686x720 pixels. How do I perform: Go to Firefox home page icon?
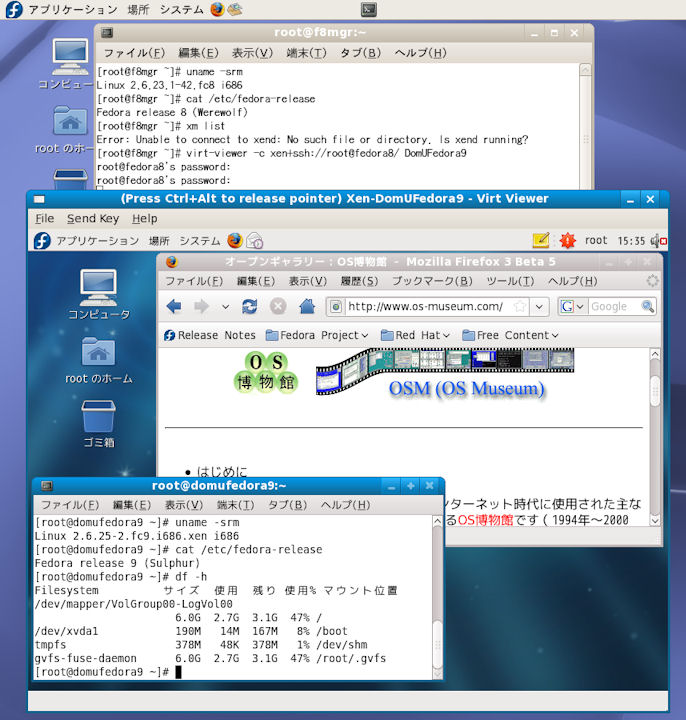pyautogui.click(x=307, y=306)
